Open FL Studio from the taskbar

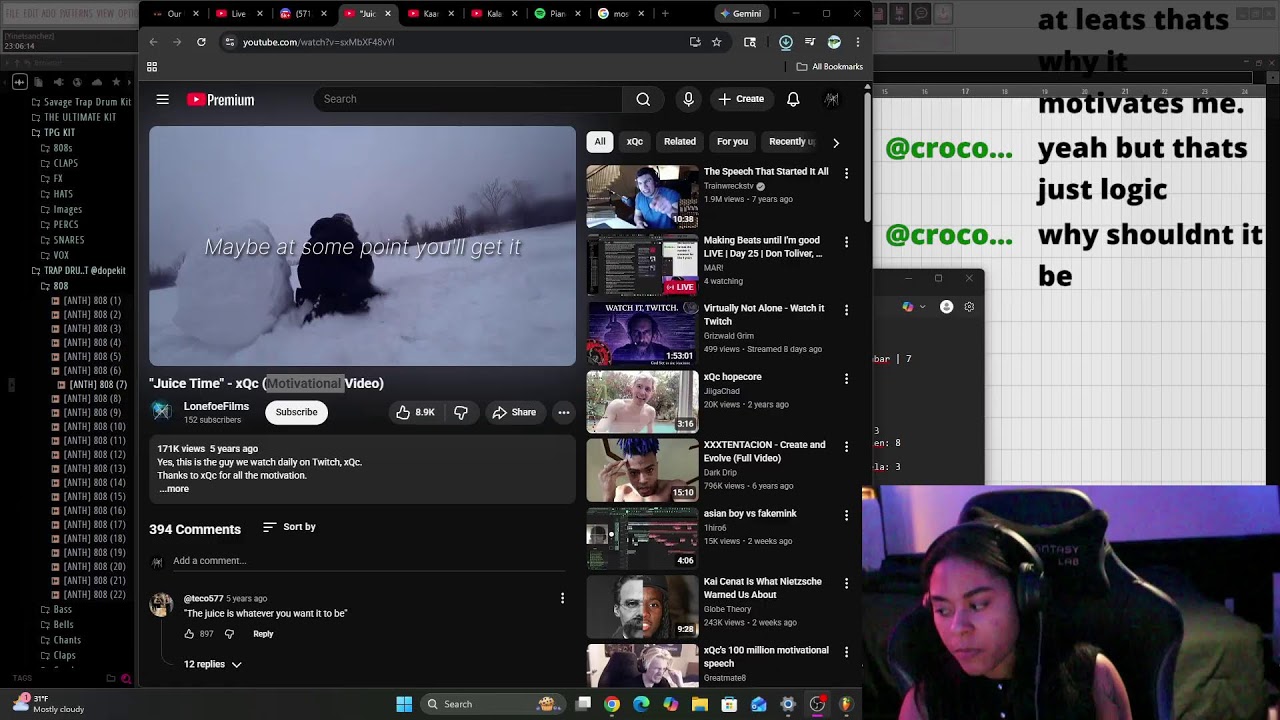click(846, 704)
